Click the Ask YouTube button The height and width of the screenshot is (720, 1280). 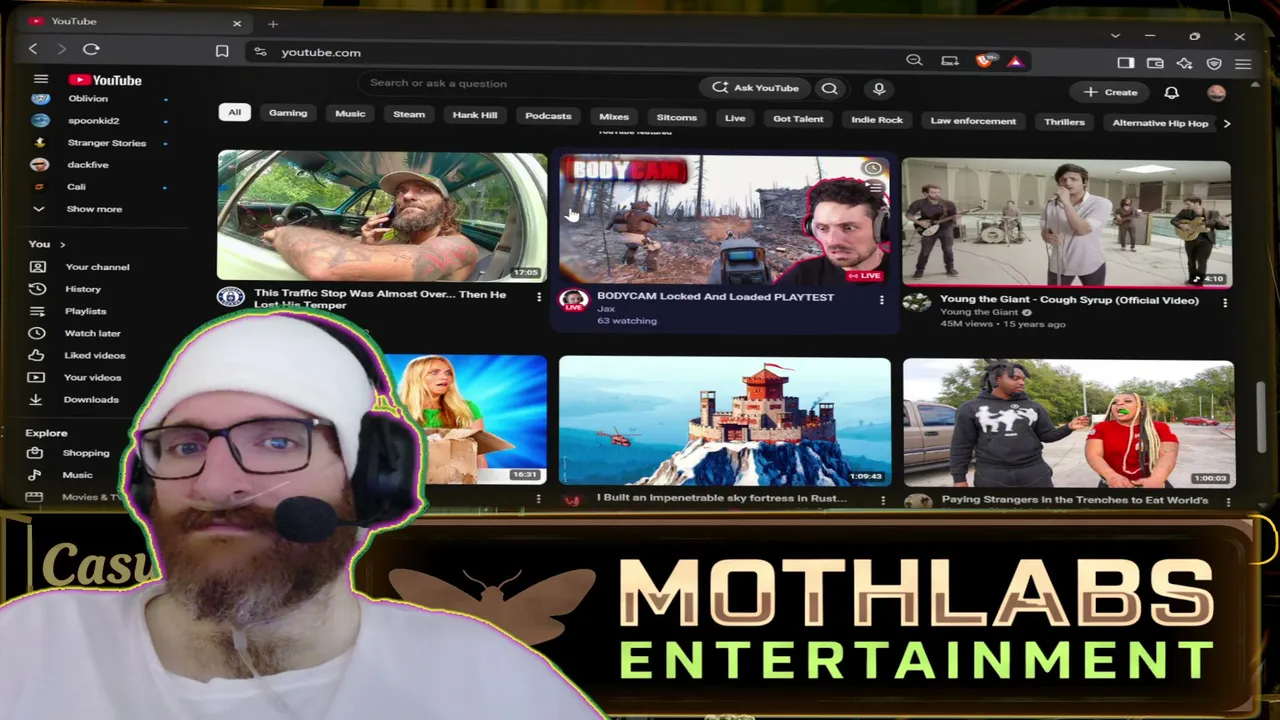755,88
